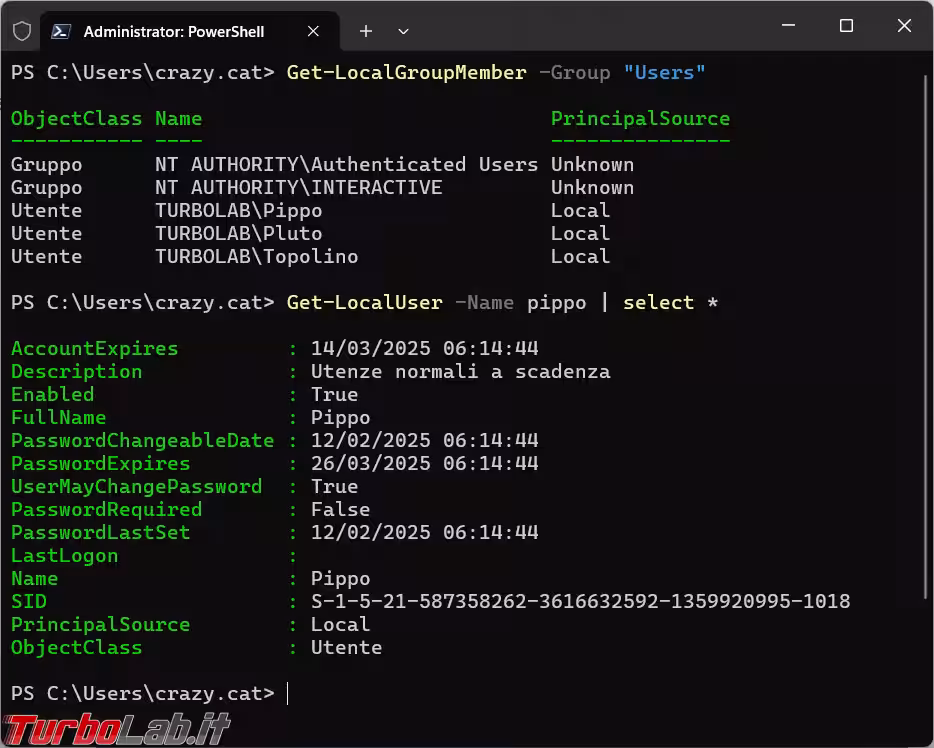Click the Get-LocalUser command text
934x748 pixels.
(364, 302)
